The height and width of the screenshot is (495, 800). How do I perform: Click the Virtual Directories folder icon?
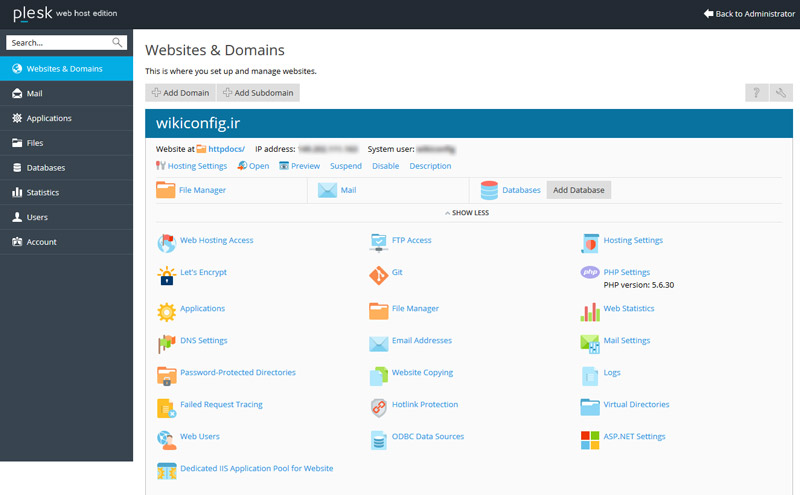(x=590, y=407)
